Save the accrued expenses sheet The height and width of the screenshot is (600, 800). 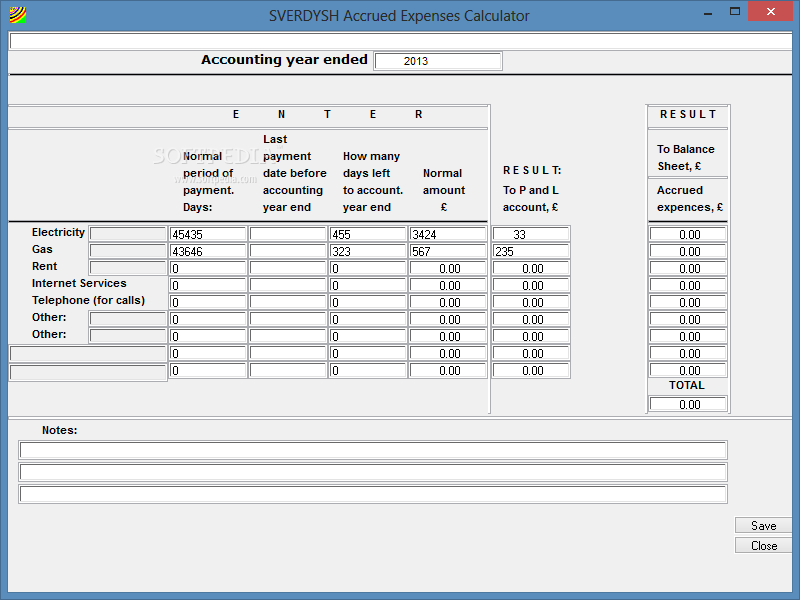tap(763, 526)
